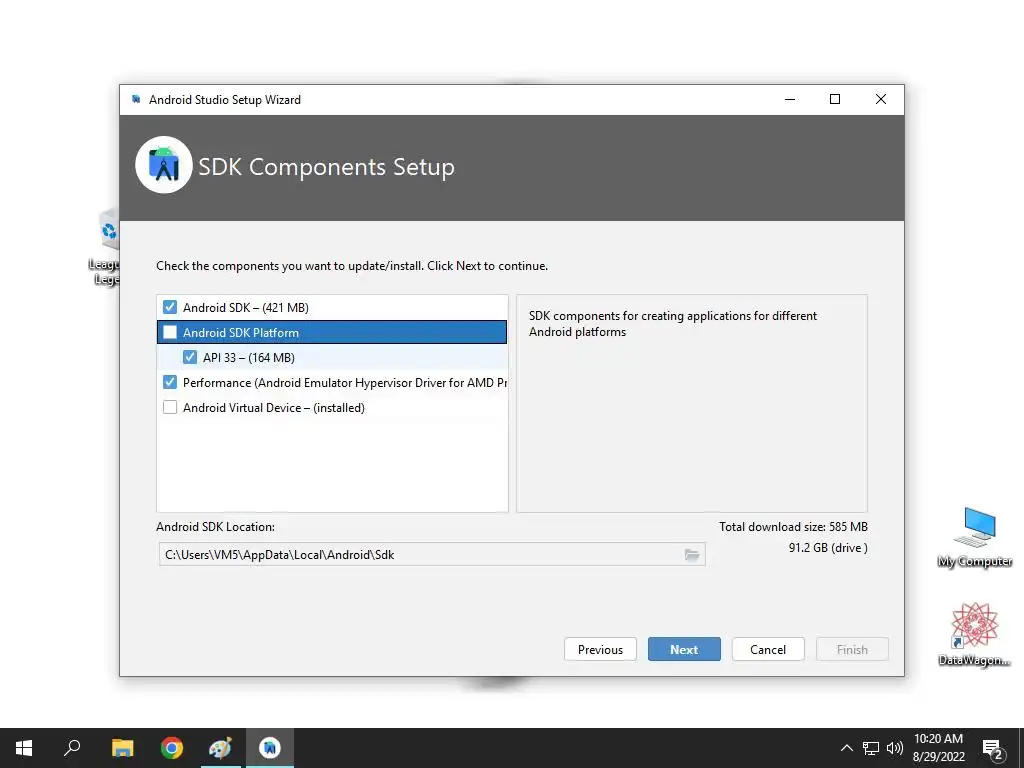
Task: Select the My Computer desktop icon
Action: point(975,537)
